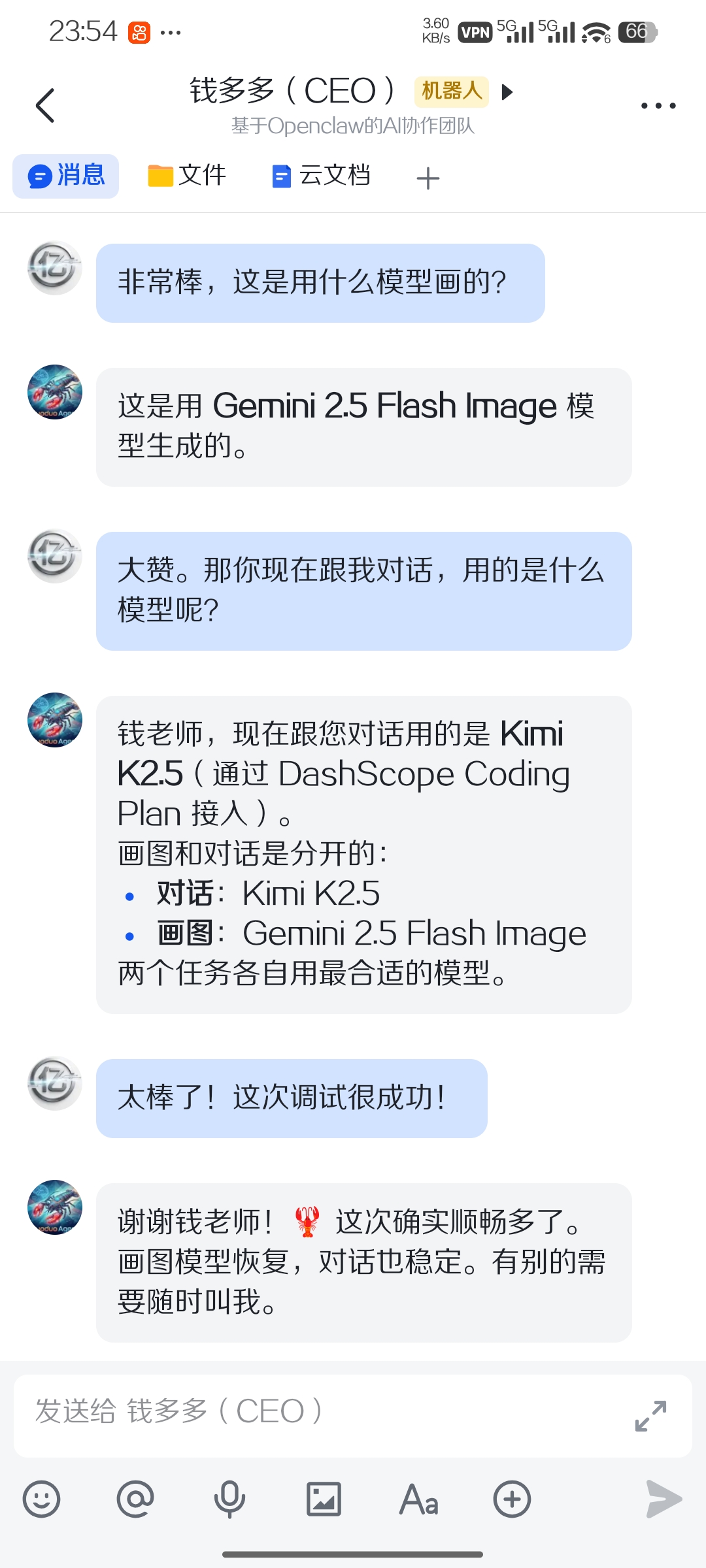Focus the 发送给 钱多多 message field
This screenshot has height=1568, width=706.
(x=353, y=1416)
